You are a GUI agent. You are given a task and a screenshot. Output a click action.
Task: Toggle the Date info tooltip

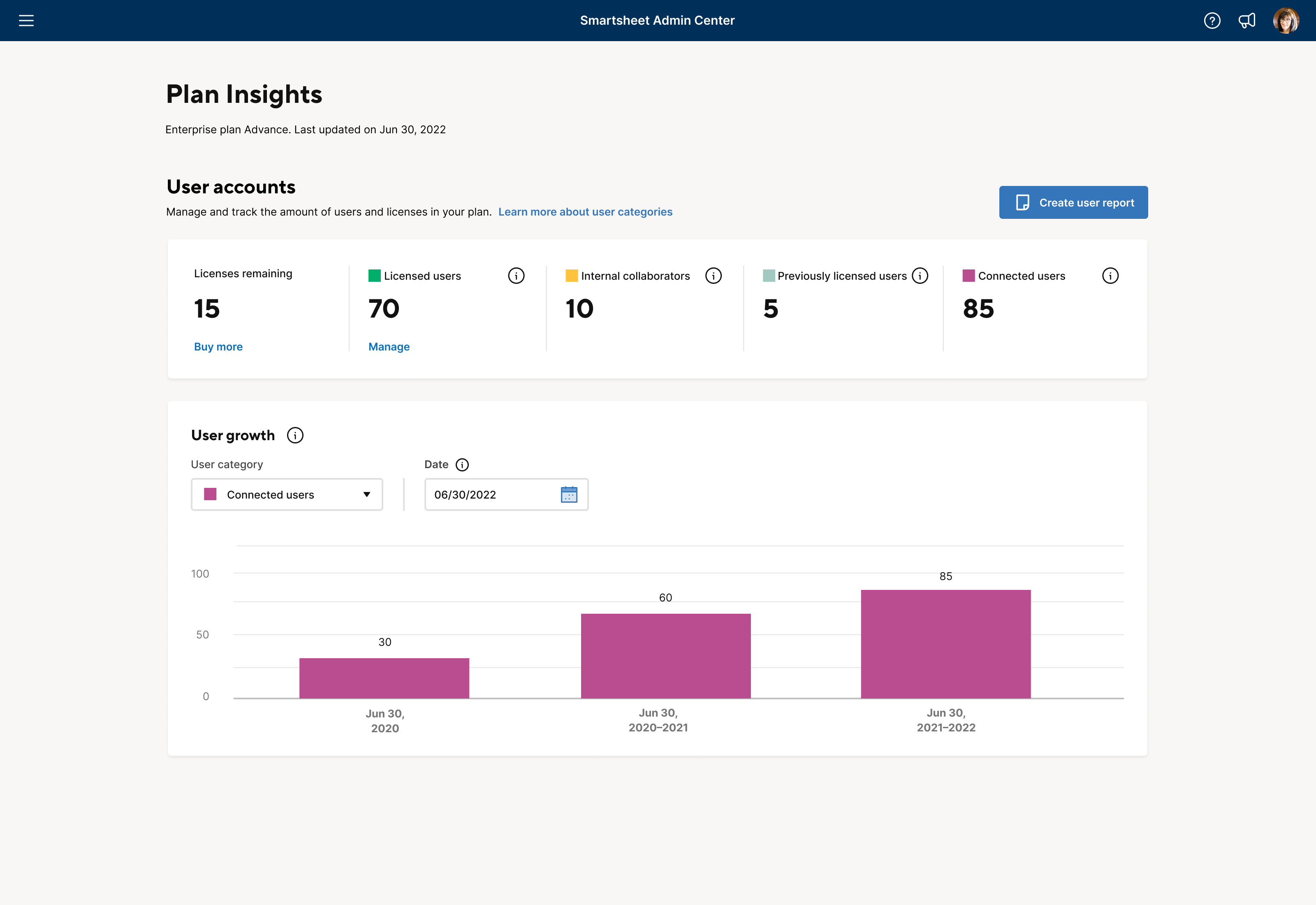(462, 464)
